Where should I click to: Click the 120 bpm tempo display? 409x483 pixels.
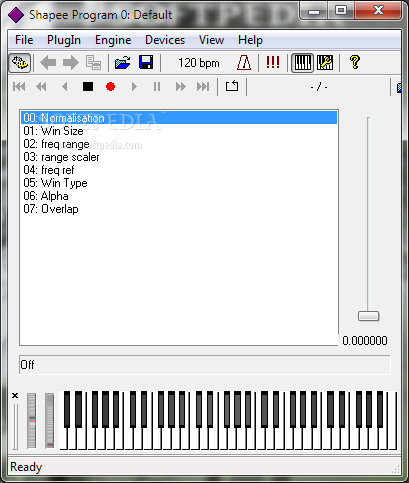[199, 63]
